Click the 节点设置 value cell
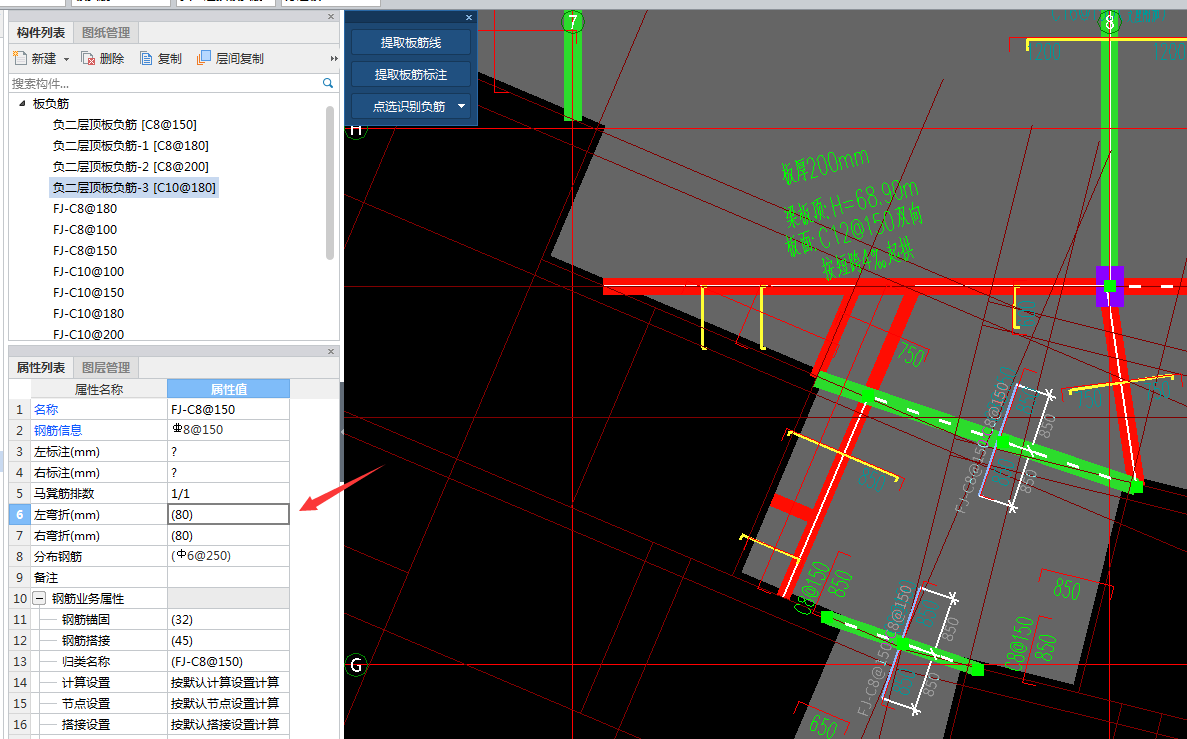The width and height of the screenshot is (1187, 739). coord(229,703)
